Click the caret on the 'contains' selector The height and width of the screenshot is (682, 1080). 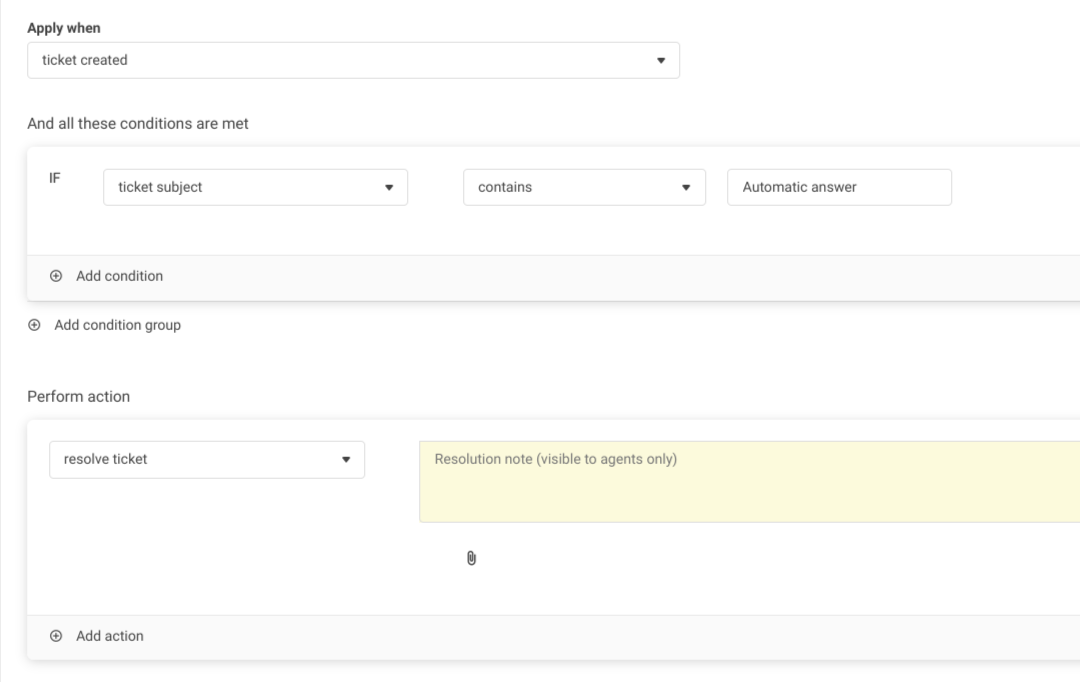pos(686,187)
